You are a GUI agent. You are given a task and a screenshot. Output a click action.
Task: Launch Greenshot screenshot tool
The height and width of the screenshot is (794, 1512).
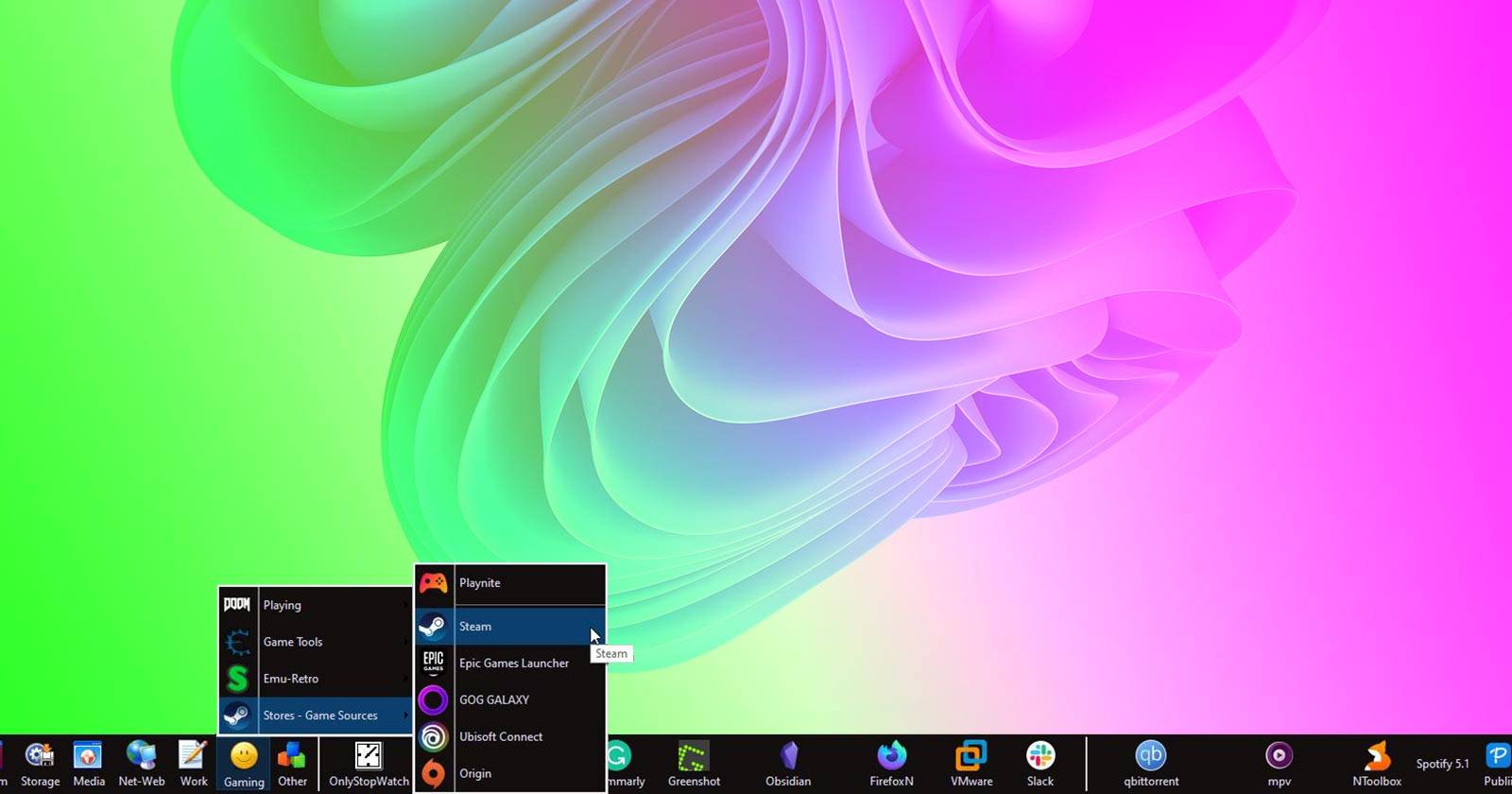click(x=694, y=765)
